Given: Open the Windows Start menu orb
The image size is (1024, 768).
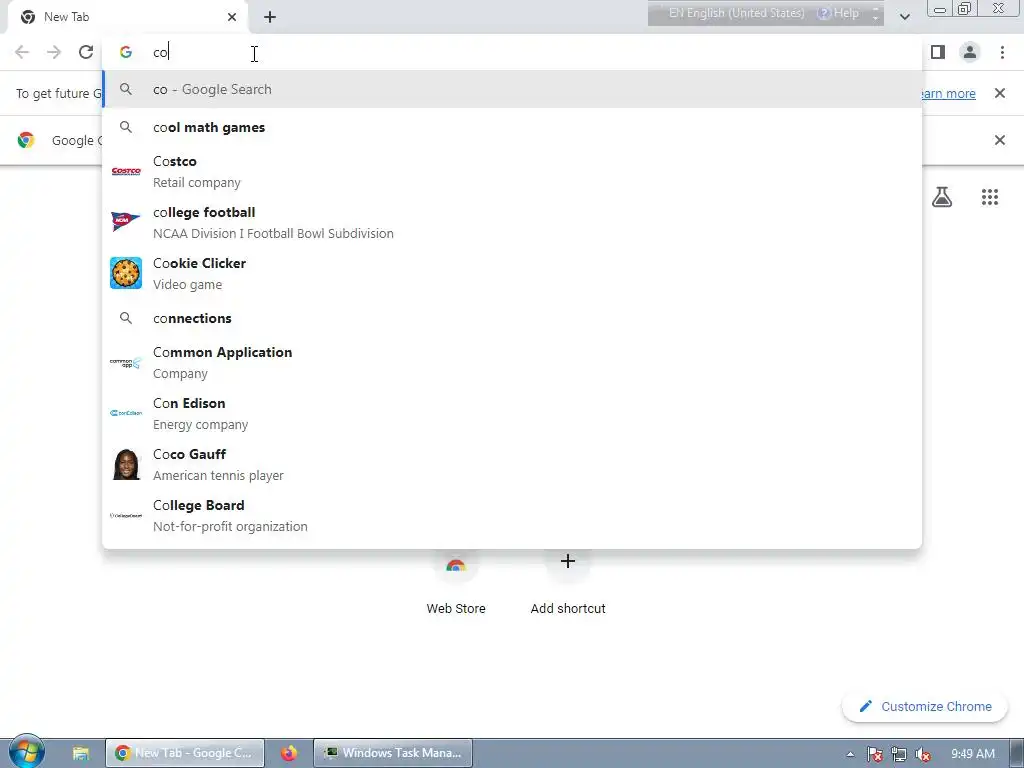Looking at the screenshot, I should [x=26, y=752].
